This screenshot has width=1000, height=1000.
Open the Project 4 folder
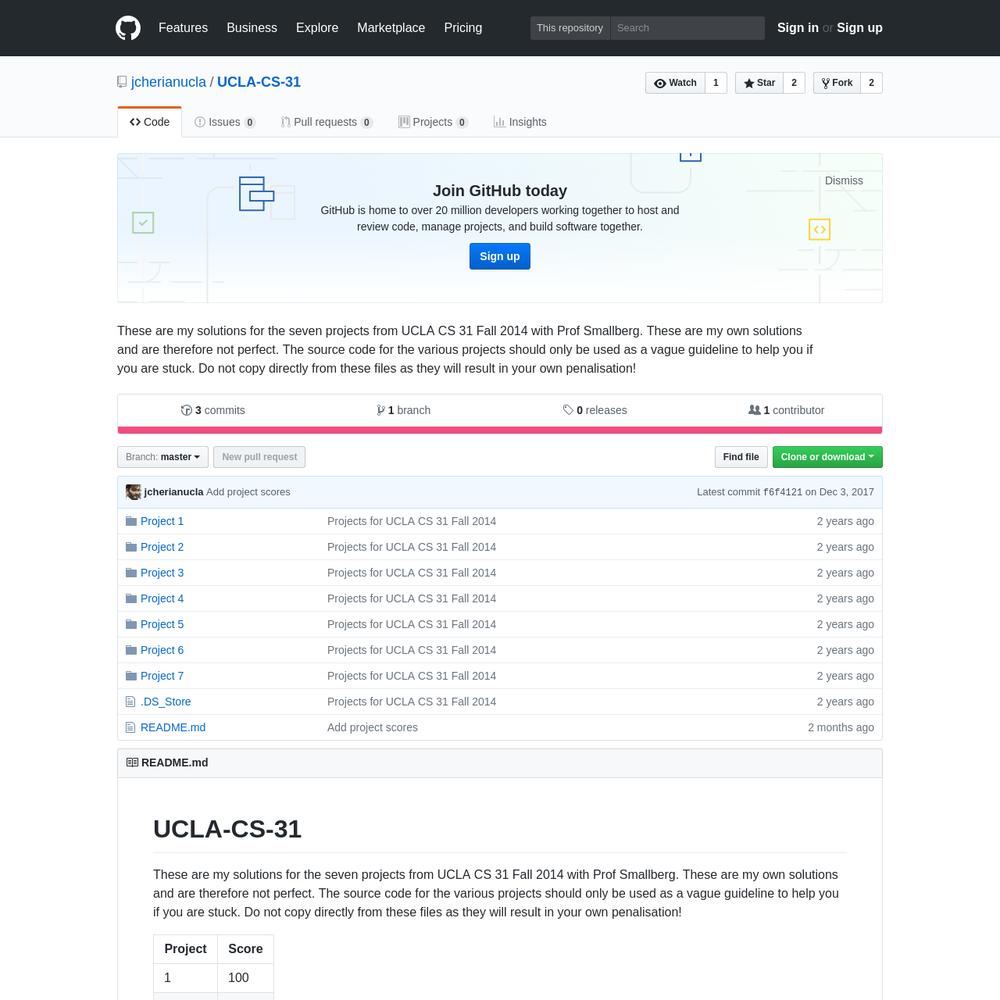[x=162, y=598]
